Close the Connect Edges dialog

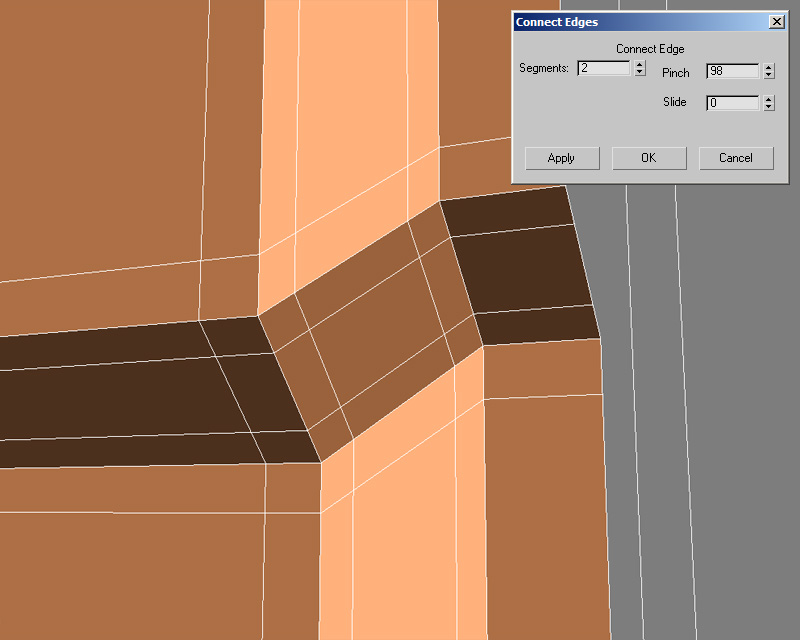(x=777, y=22)
